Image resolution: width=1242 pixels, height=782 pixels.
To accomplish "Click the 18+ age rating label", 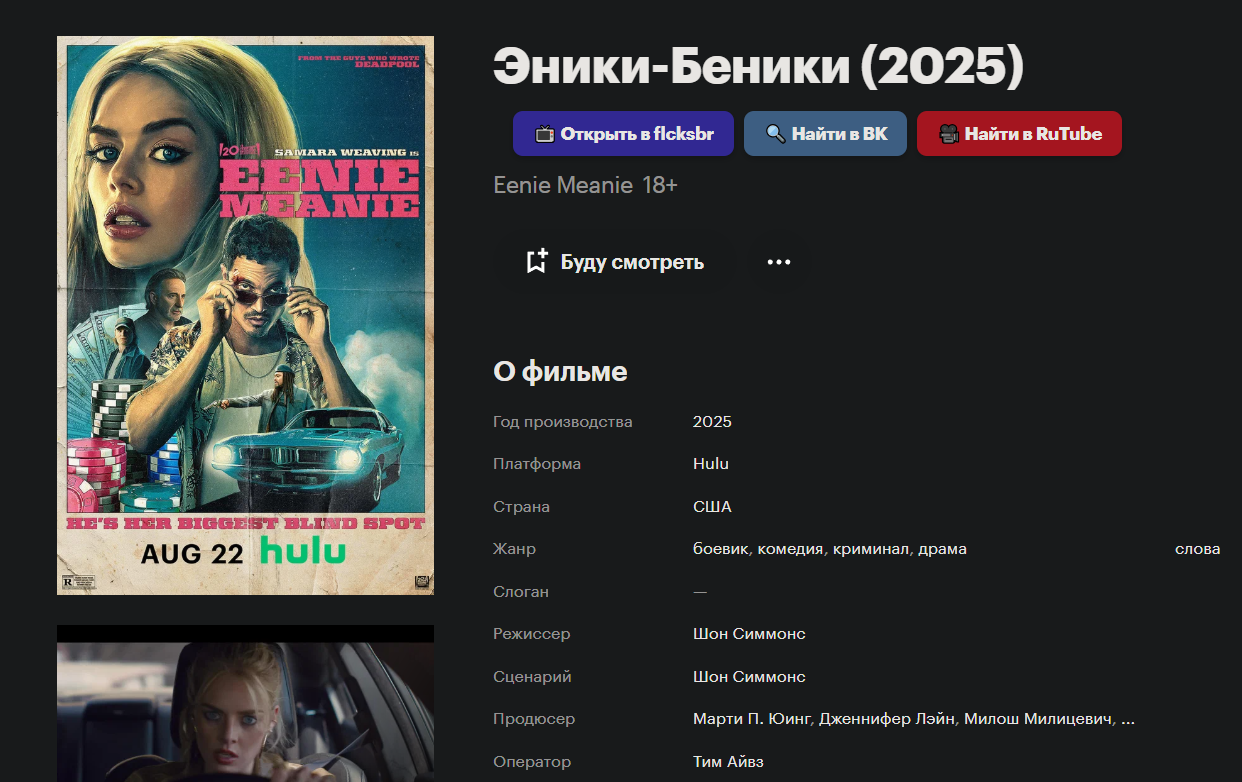I will click(660, 185).
